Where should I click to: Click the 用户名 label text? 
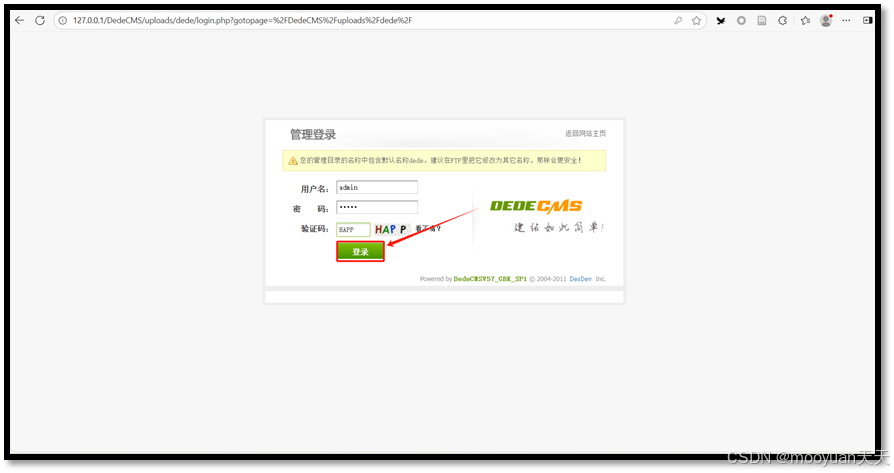(x=315, y=189)
